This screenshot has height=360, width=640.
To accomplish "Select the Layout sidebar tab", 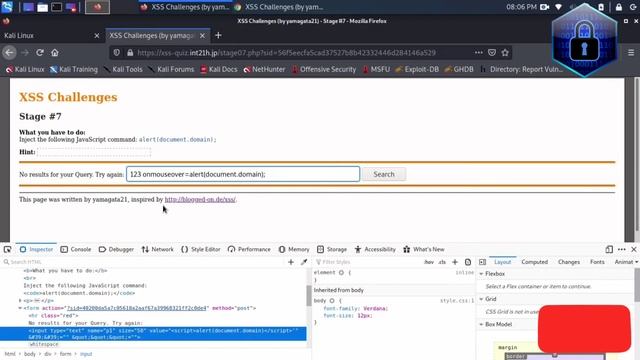I will point(502,262).
